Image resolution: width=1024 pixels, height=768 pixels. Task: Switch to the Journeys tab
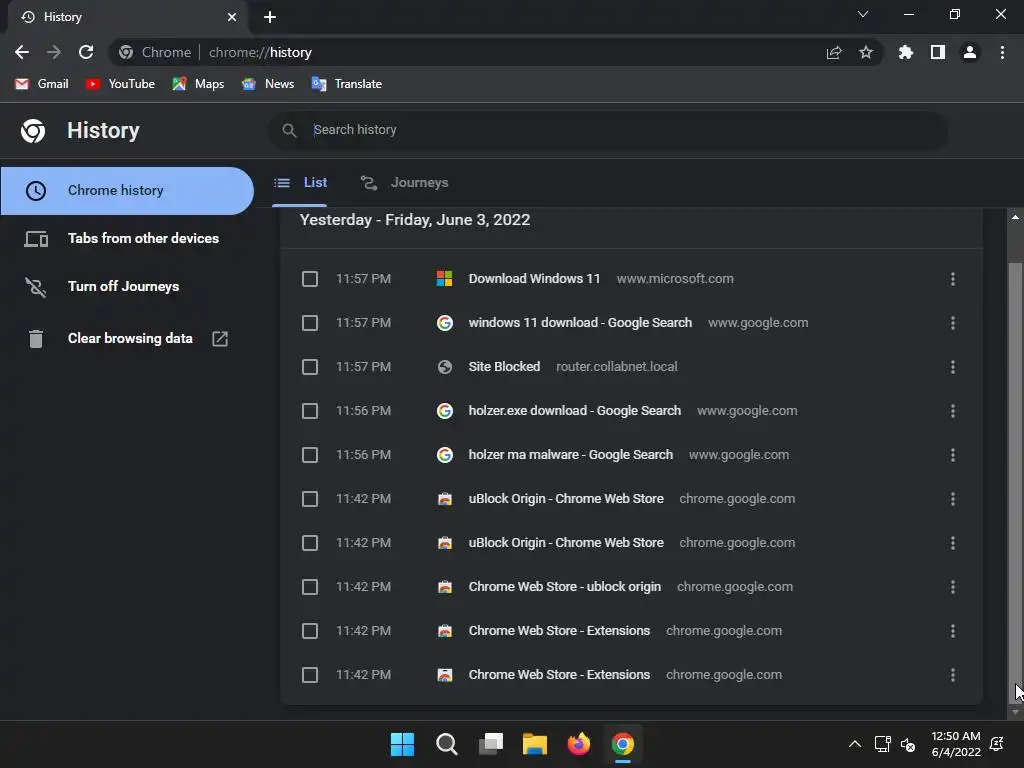(405, 183)
